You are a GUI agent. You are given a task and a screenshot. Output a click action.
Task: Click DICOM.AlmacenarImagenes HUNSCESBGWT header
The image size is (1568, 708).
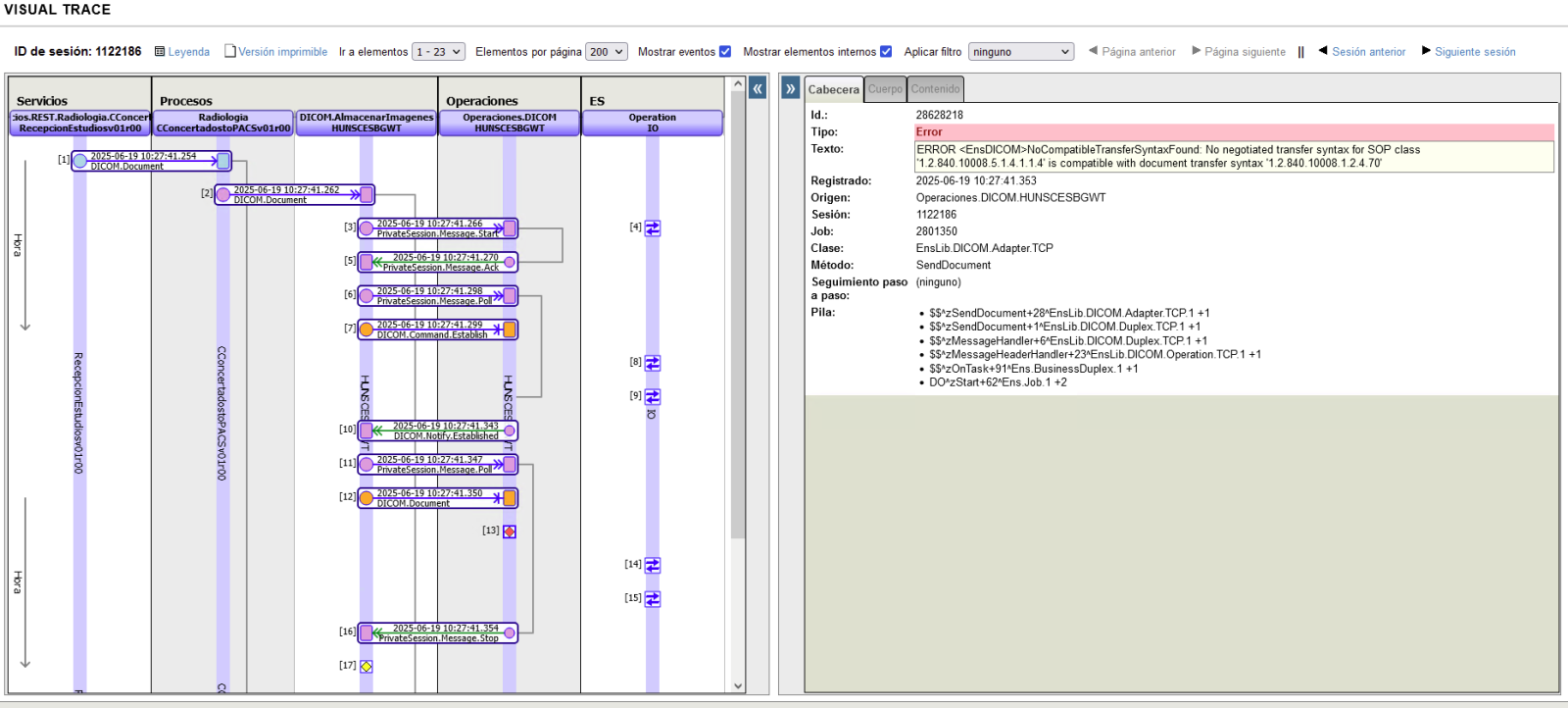pyautogui.click(x=367, y=123)
